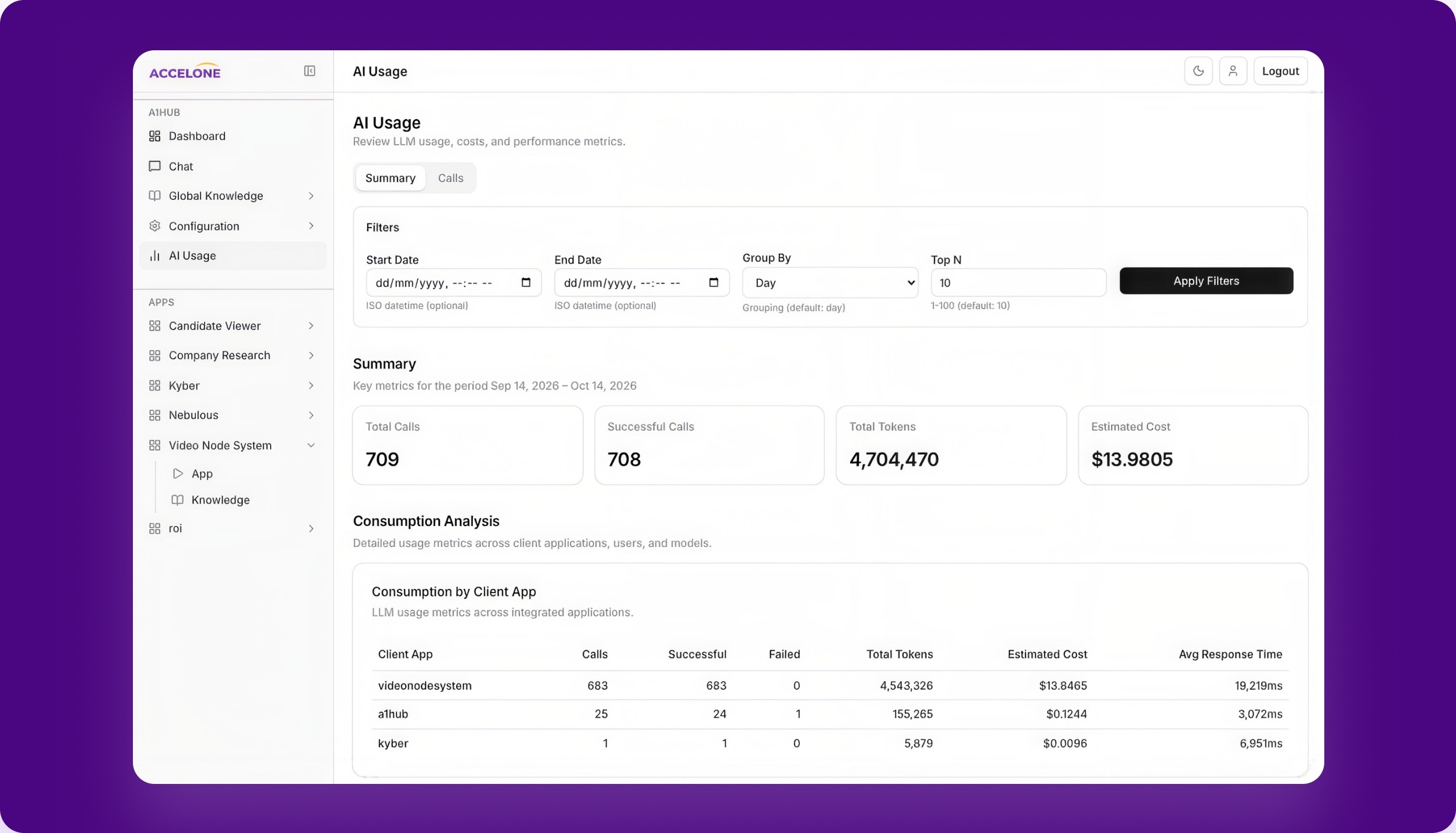The width and height of the screenshot is (1456, 833).
Task: Click the Logout button
Action: [1281, 71]
